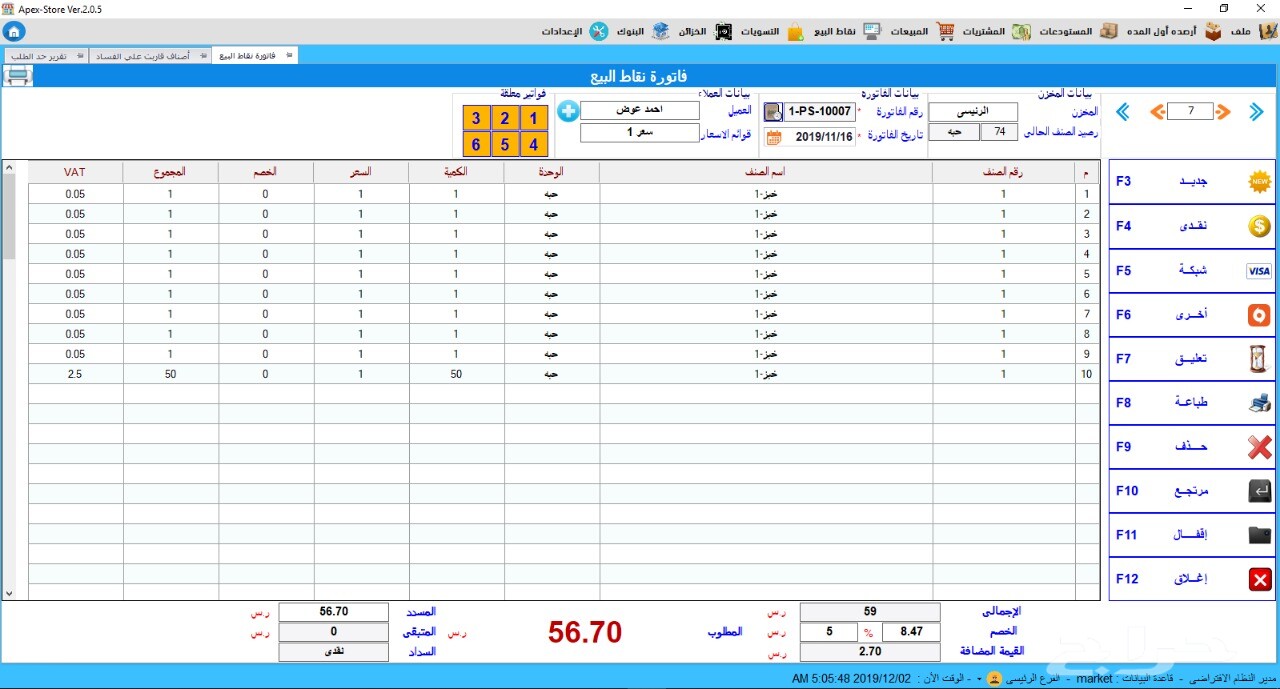
Task: Select suspended invoice number 3
Action: pos(476,119)
